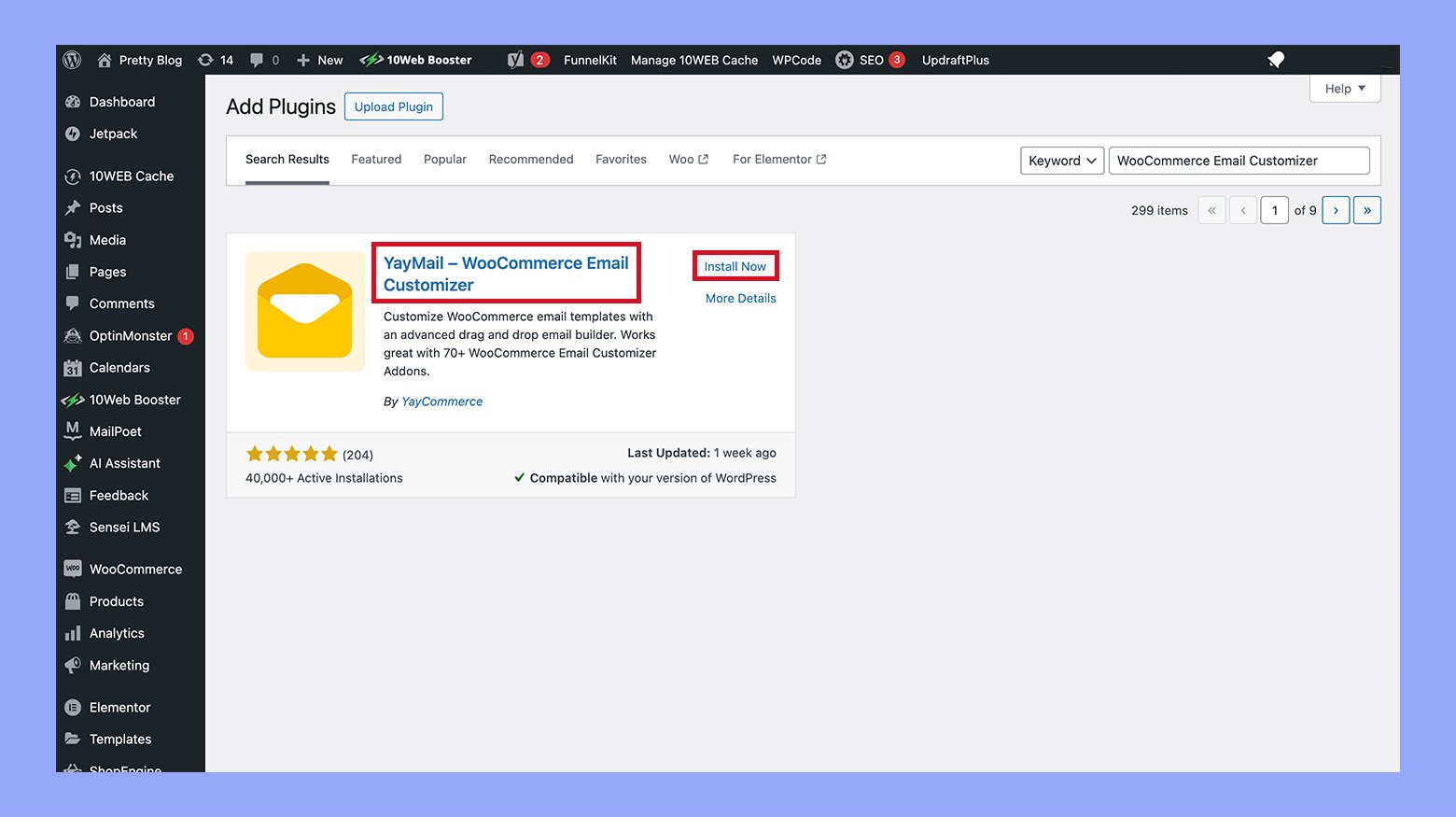Open WPCode in admin bar
The width and height of the screenshot is (1456, 817).
[x=797, y=60]
